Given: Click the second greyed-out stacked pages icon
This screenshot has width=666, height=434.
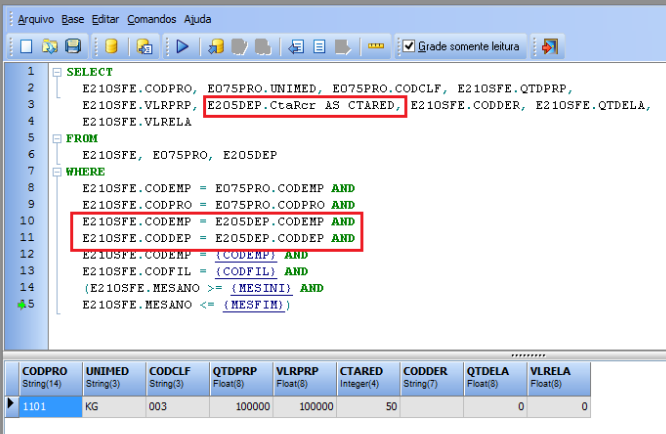Looking at the screenshot, I should click(263, 46).
